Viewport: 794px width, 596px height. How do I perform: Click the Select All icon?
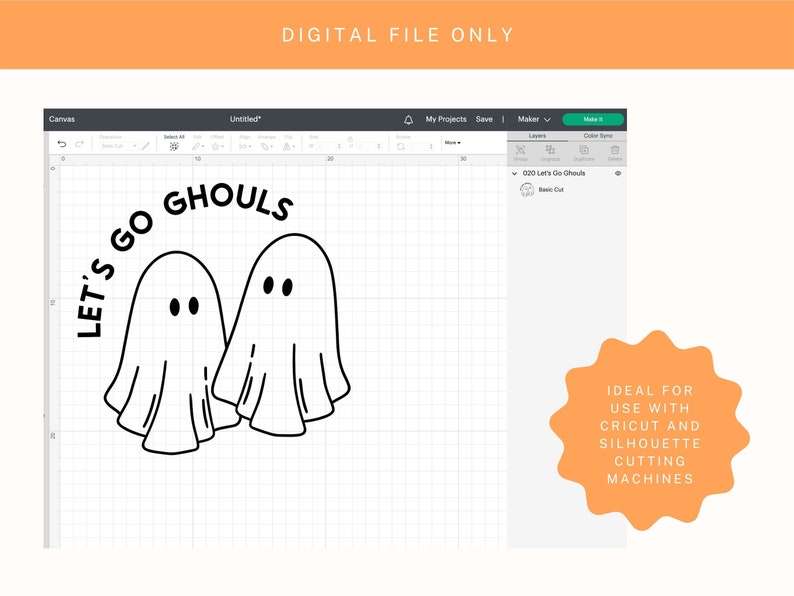point(174,146)
